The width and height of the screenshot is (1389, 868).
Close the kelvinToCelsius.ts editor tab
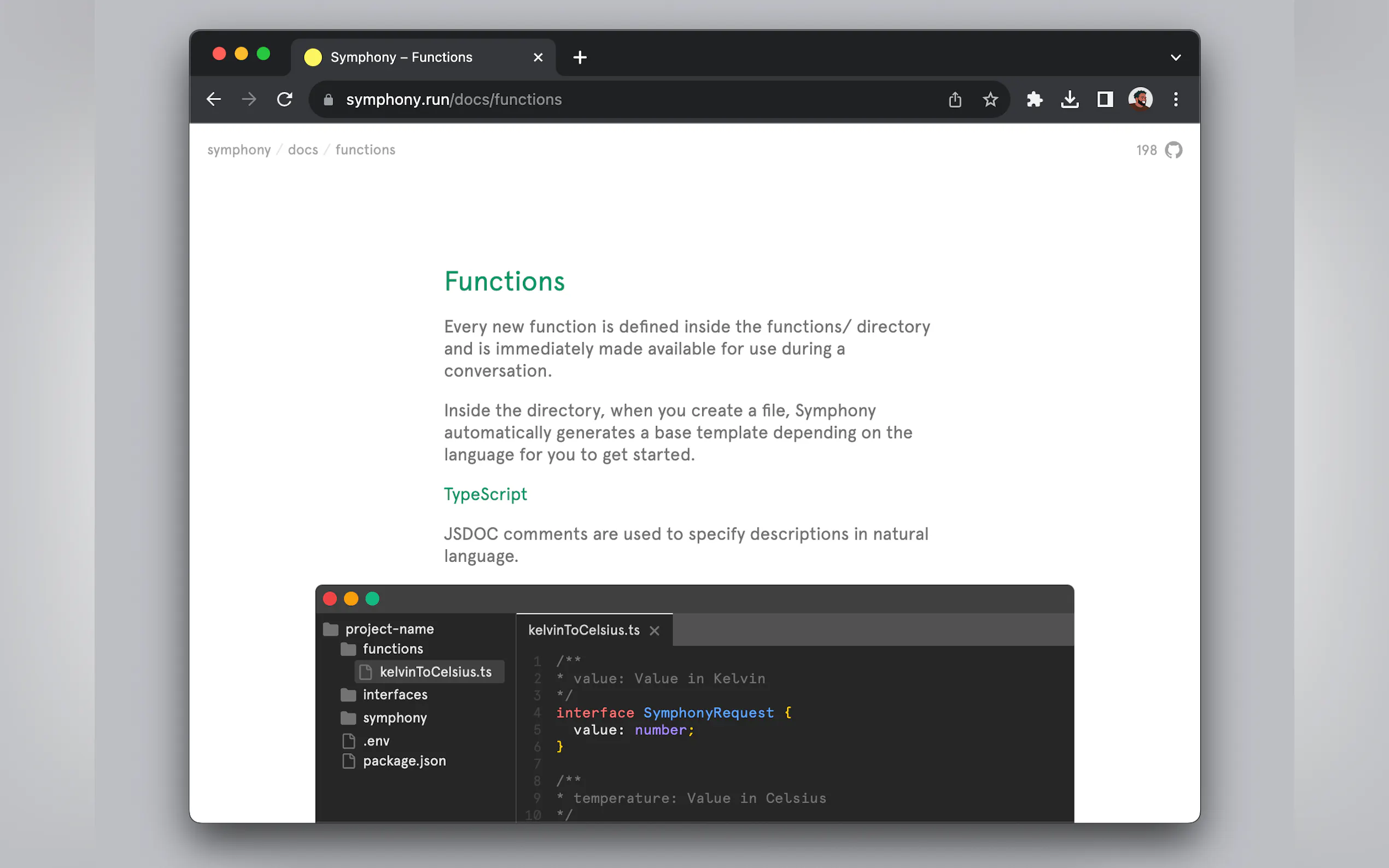click(655, 631)
